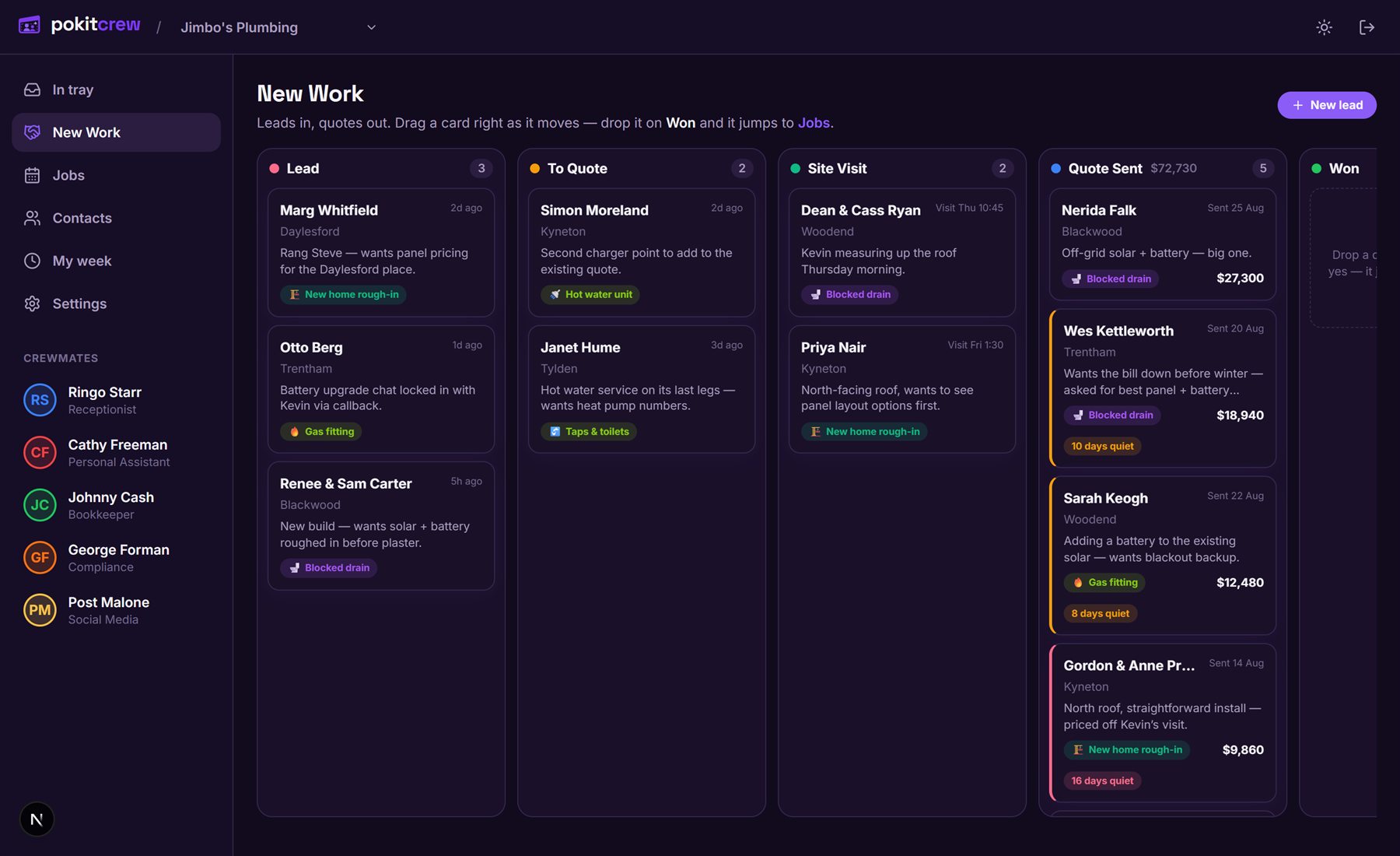Click the New lead button

(x=1326, y=105)
